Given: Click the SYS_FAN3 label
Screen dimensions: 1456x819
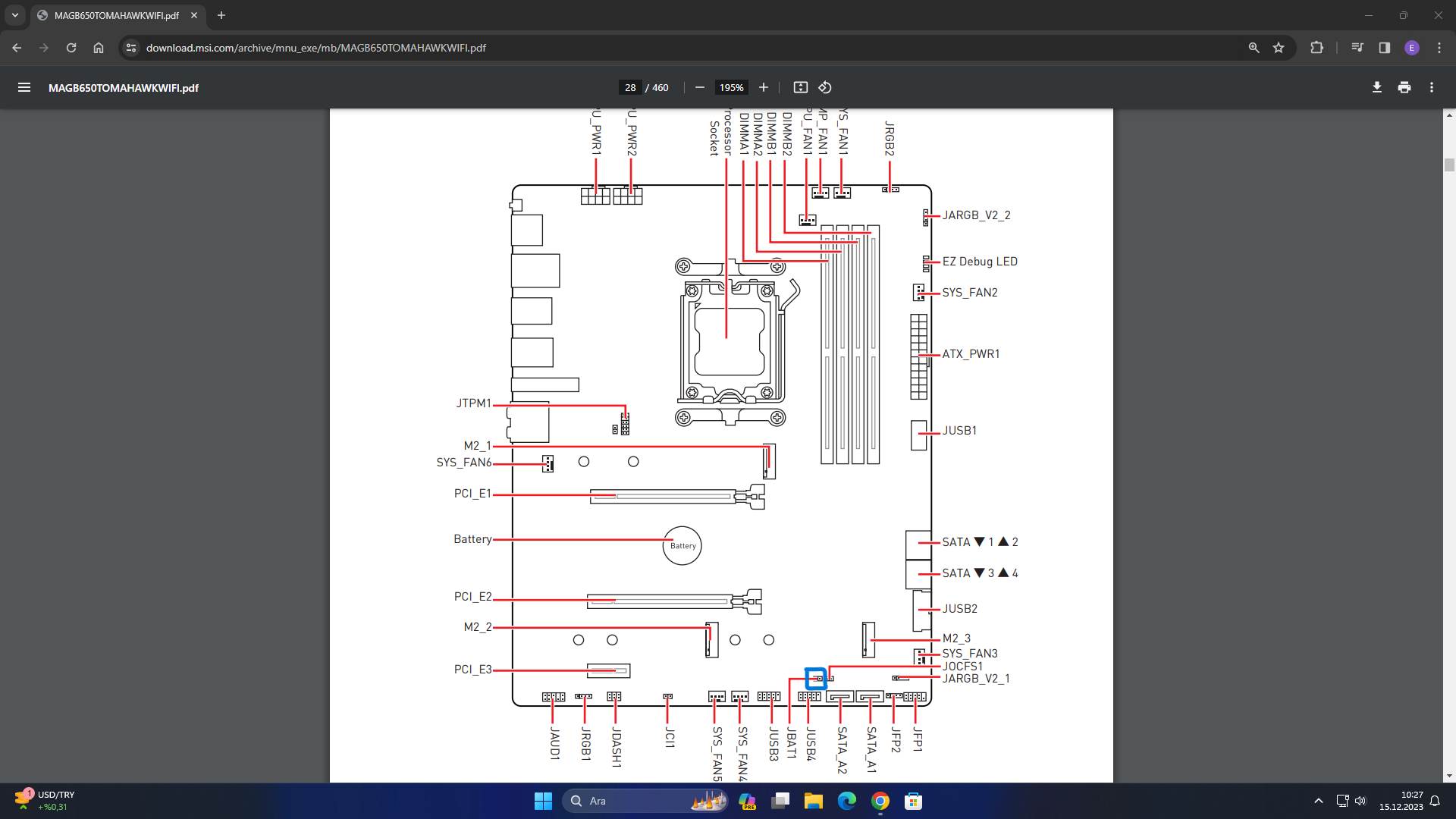Looking at the screenshot, I should (x=970, y=654).
